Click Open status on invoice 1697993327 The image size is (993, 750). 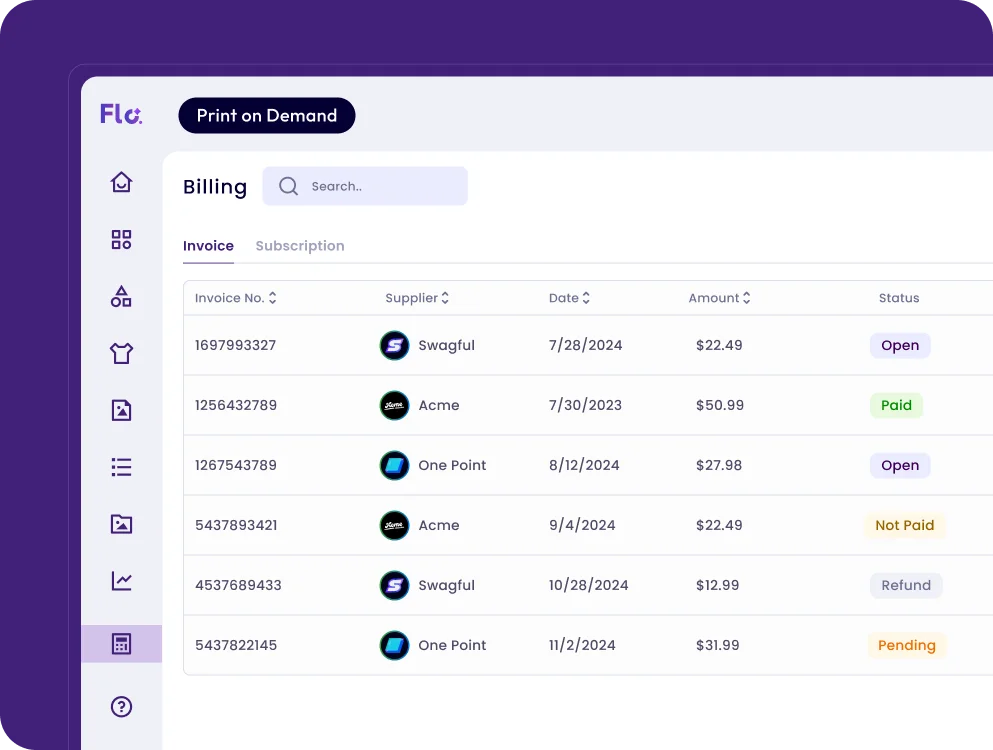(x=900, y=345)
